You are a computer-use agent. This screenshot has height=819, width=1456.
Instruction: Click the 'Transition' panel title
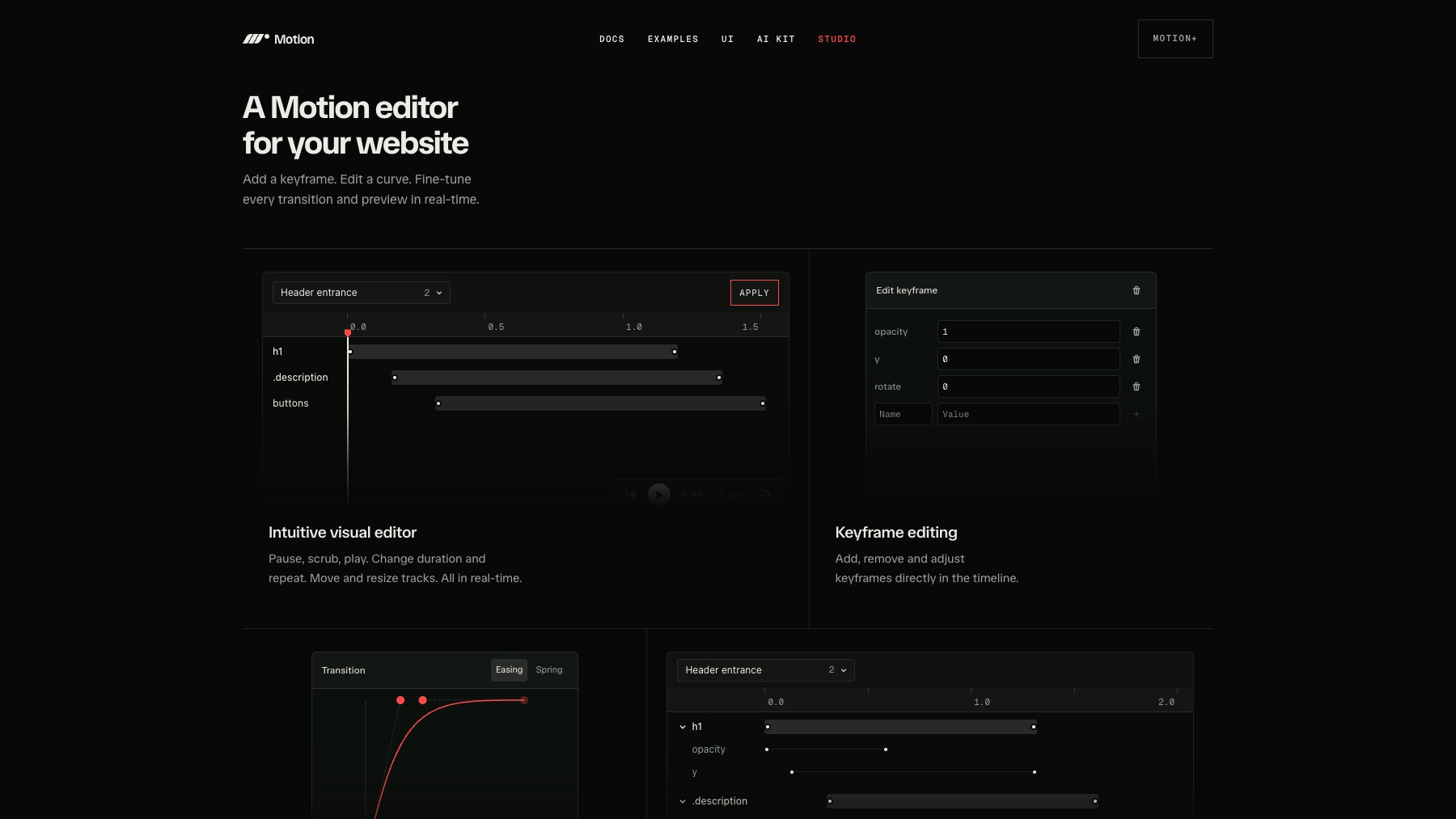343,670
